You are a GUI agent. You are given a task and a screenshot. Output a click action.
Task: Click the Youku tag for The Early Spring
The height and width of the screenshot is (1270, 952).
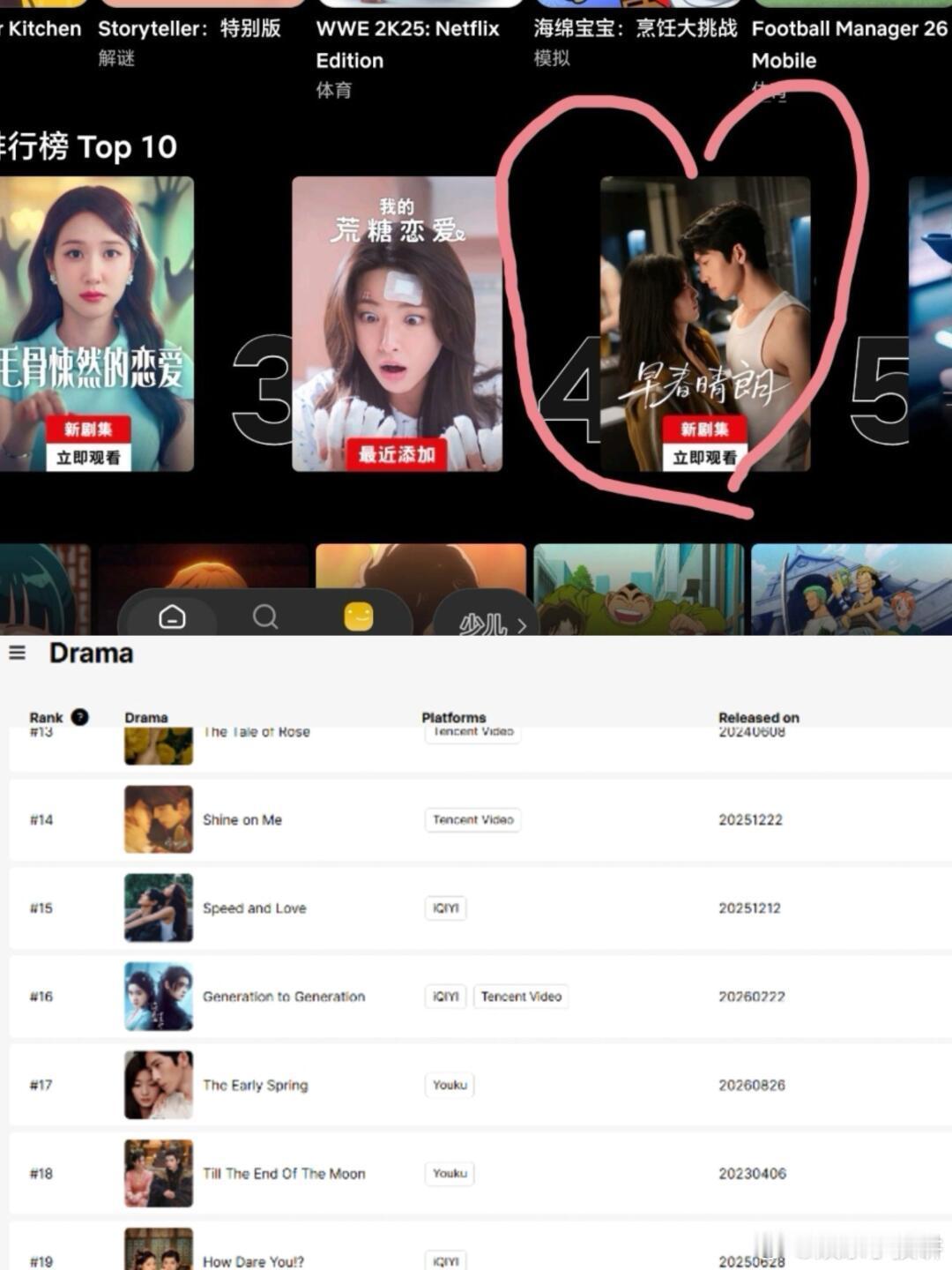click(x=450, y=1085)
